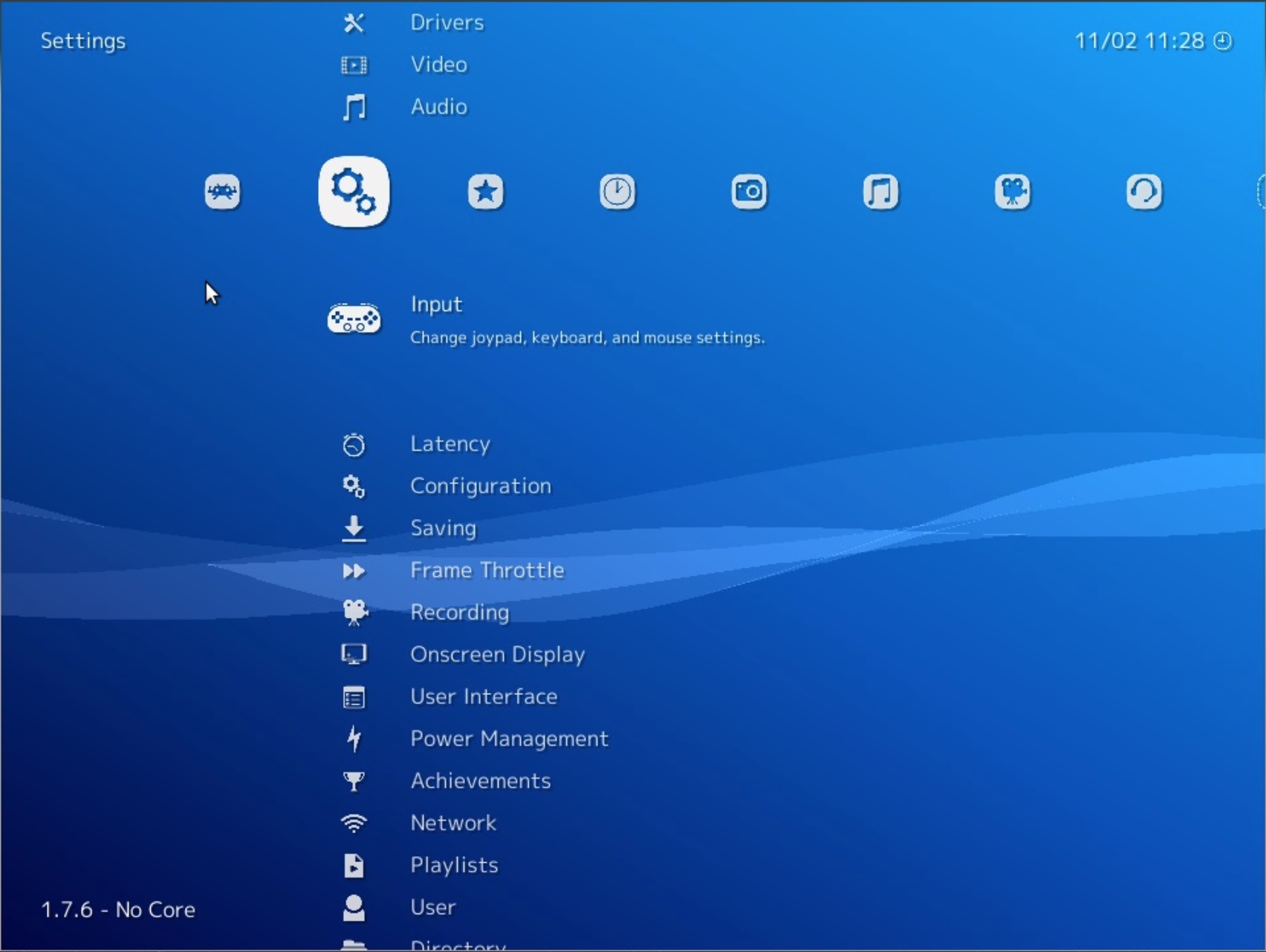Select Power Management entry
The width and height of the screenshot is (1266, 952).
click(x=509, y=739)
